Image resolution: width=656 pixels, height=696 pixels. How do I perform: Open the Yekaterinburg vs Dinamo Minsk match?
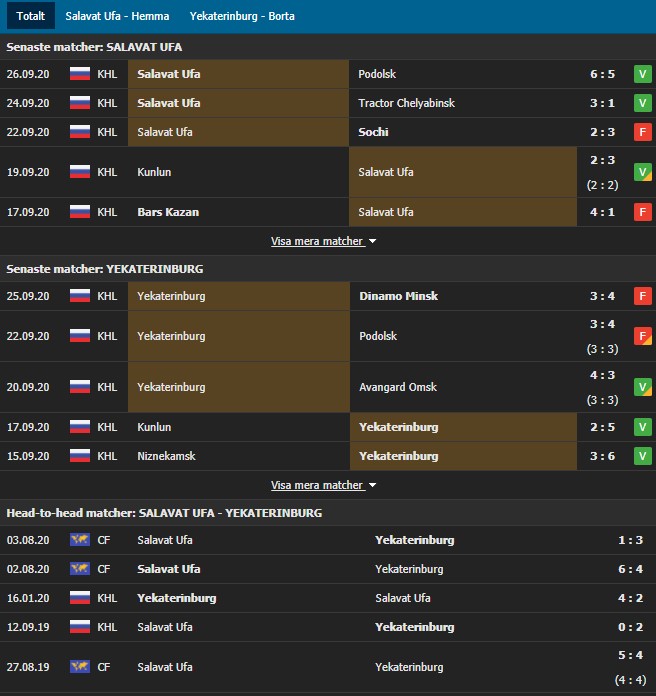click(398, 296)
